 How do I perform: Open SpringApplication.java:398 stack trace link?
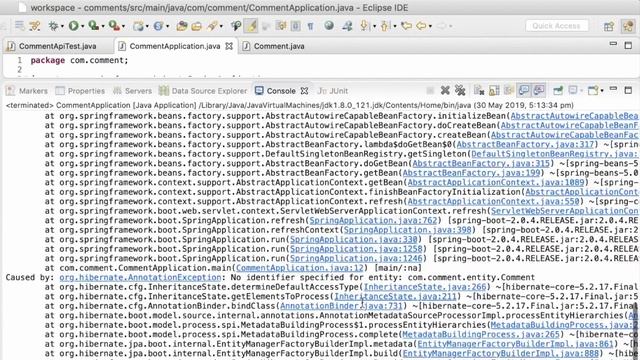407,230
